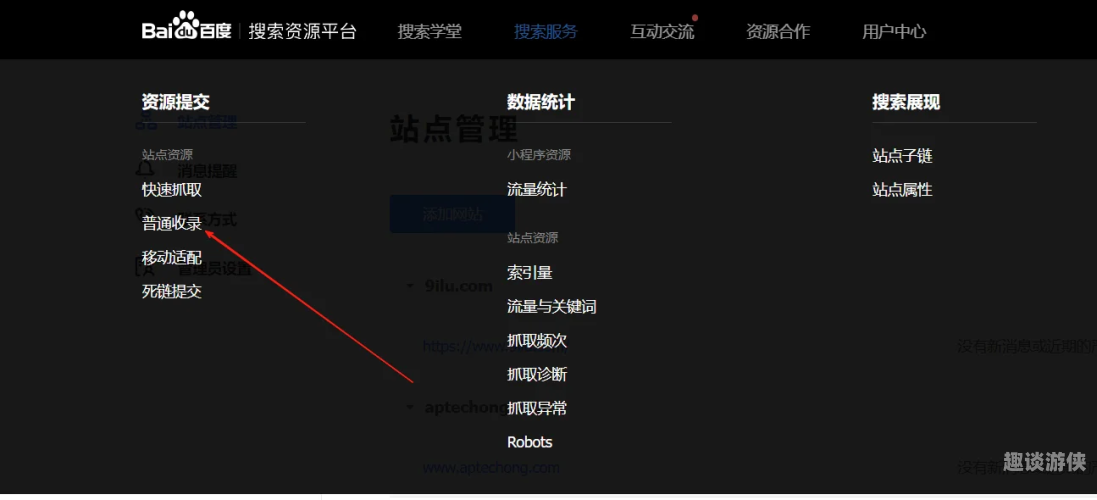Click the 搜索展现 column heading
1097x500 pixels.
(x=906, y=102)
